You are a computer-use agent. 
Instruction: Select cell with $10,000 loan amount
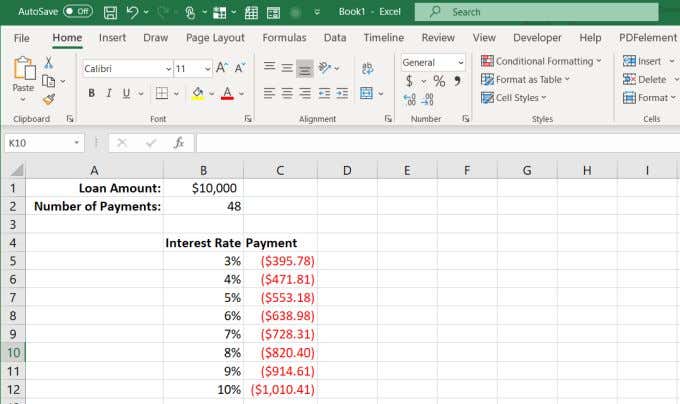tap(203, 188)
